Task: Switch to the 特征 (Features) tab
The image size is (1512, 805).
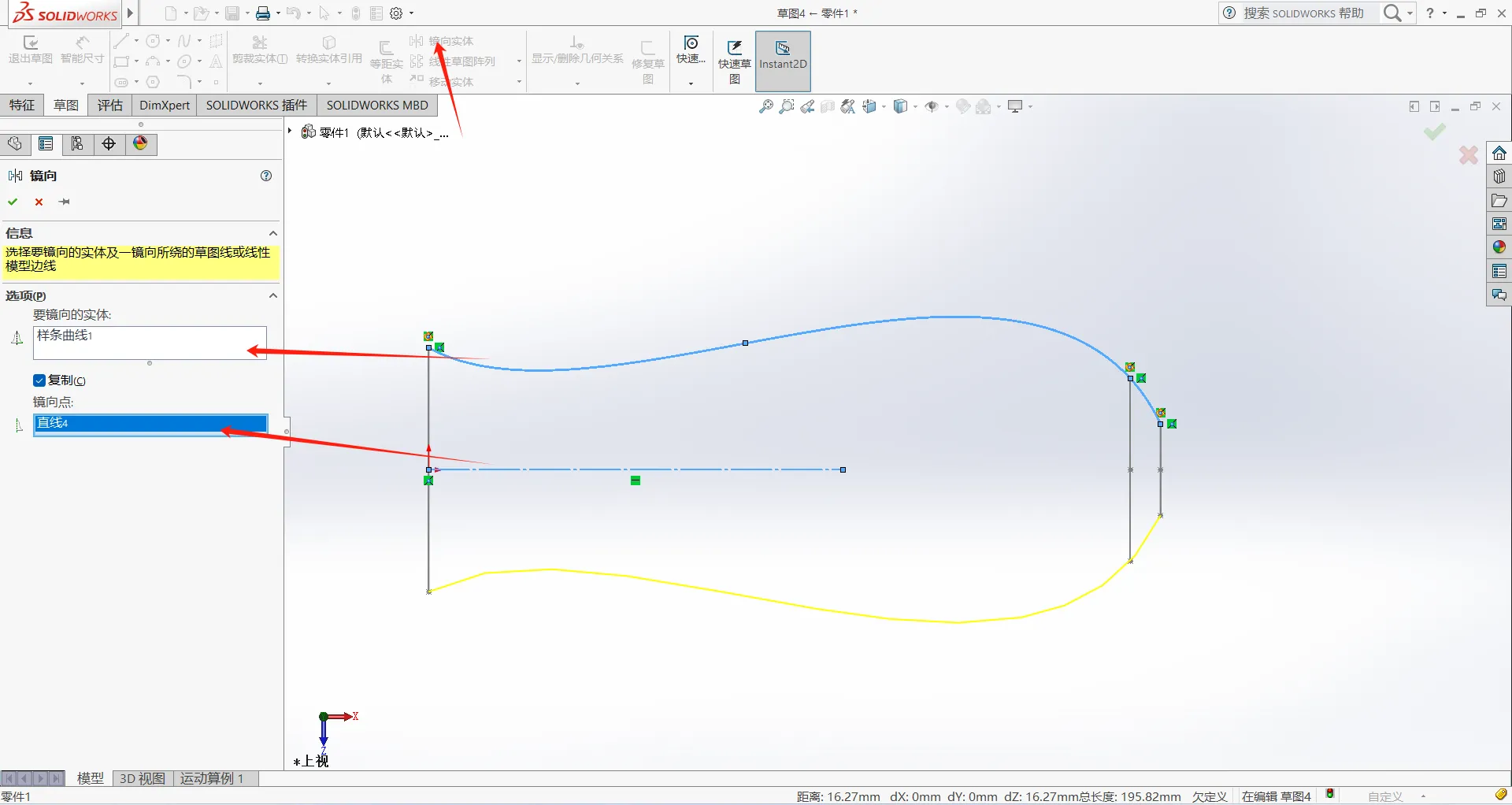Action: pos(22,106)
